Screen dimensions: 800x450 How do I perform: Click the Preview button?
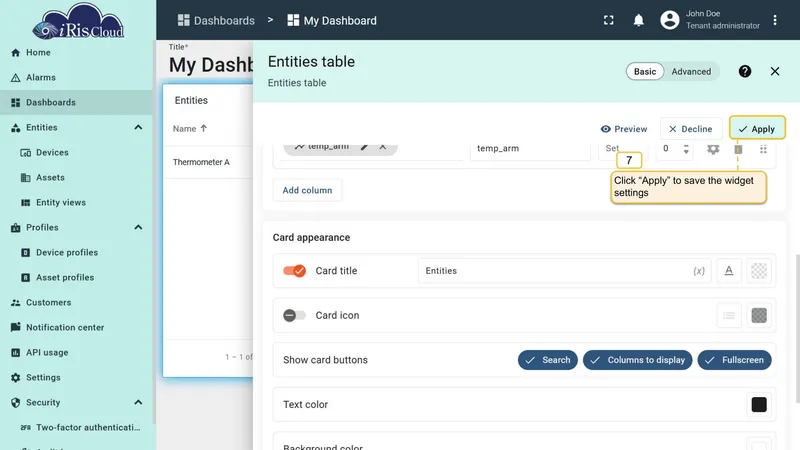tap(624, 129)
